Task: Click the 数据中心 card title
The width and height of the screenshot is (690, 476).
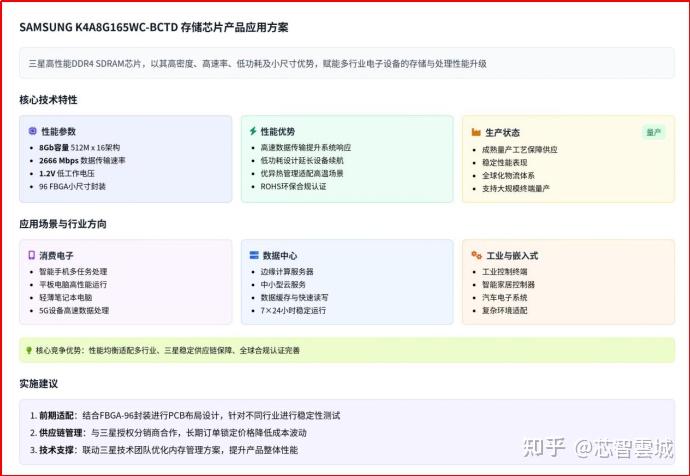Action: tap(280, 256)
